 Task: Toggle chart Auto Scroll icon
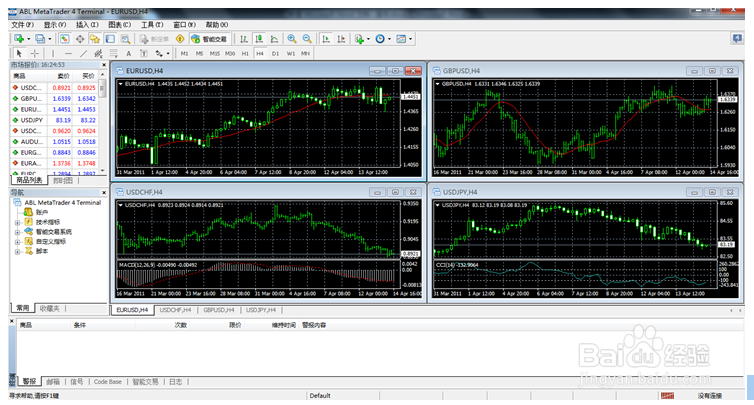326,39
